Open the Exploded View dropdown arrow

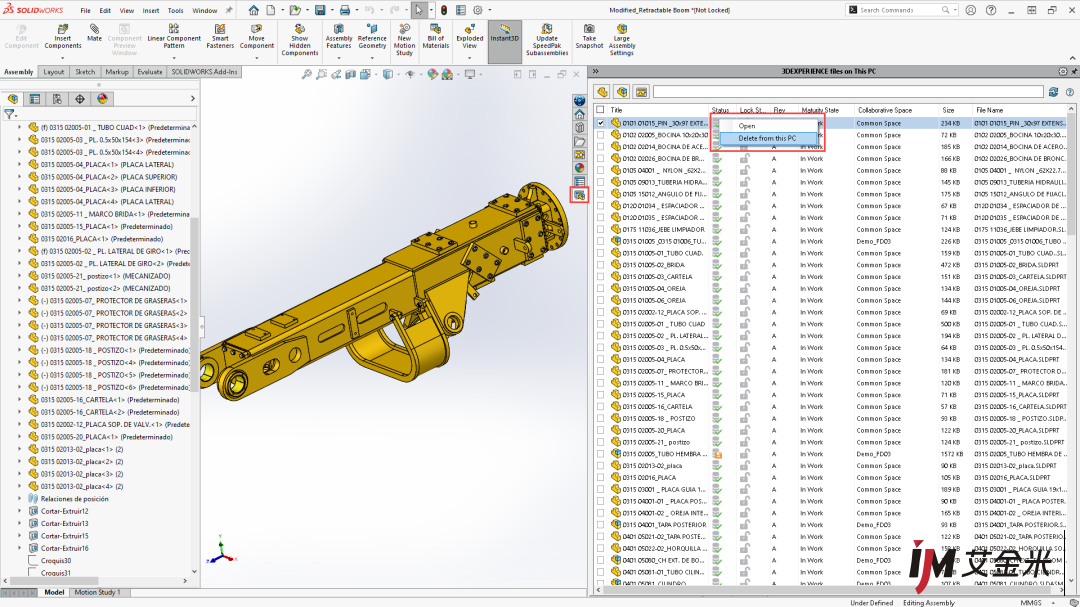tap(469, 58)
